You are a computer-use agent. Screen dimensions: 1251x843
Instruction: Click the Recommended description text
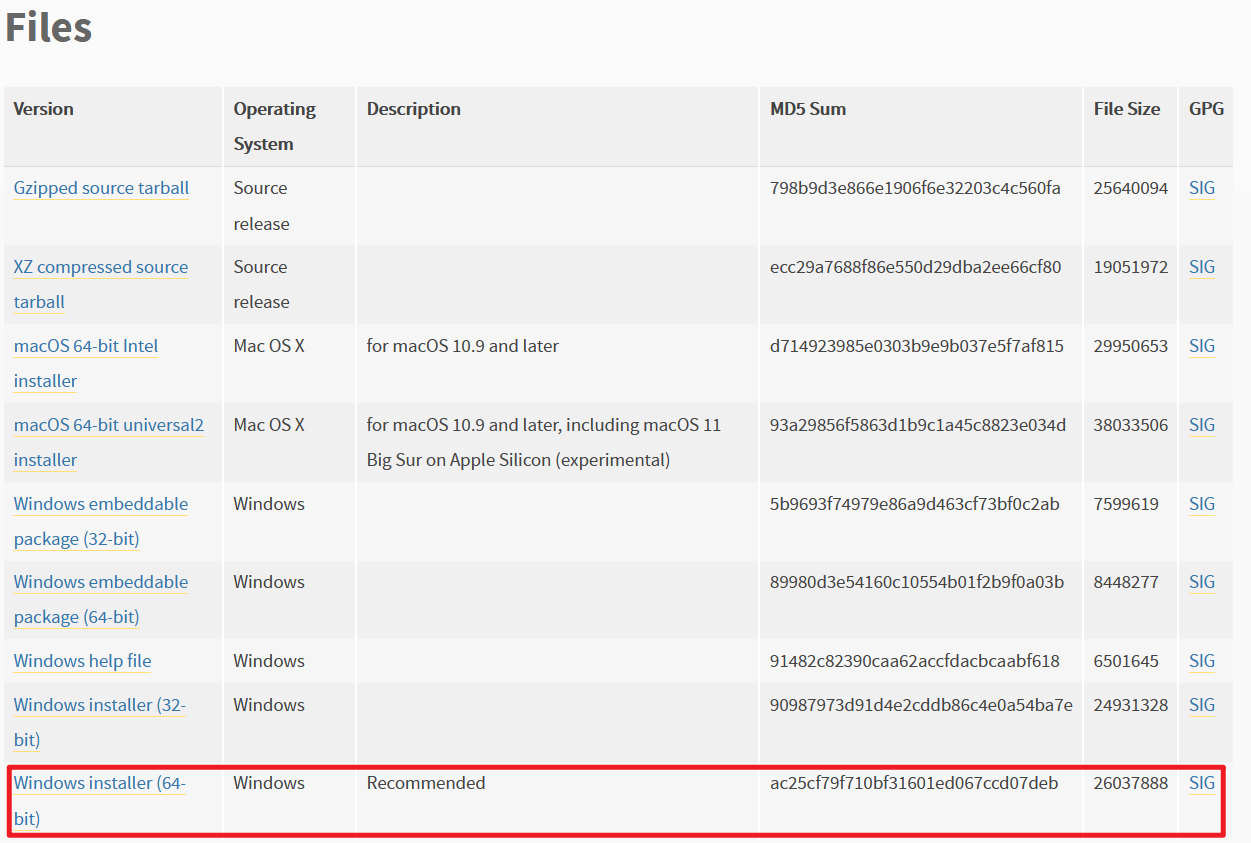pos(426,783)
